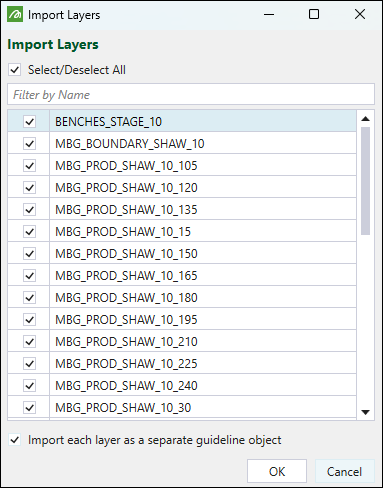Click the scroll up arrow
This screenshot has width=383, height=489.
(x=366, y=119)
